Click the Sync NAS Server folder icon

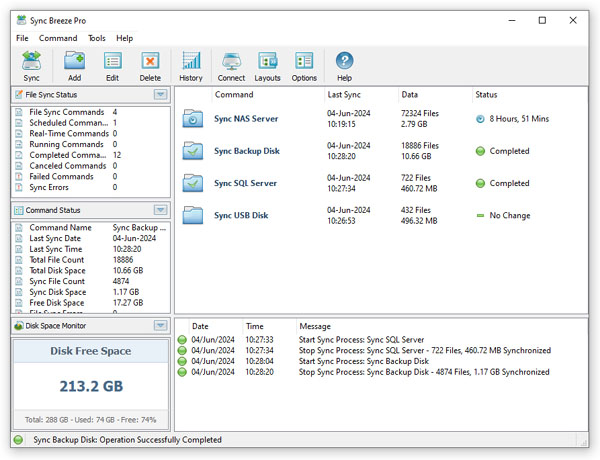point(193,119)
